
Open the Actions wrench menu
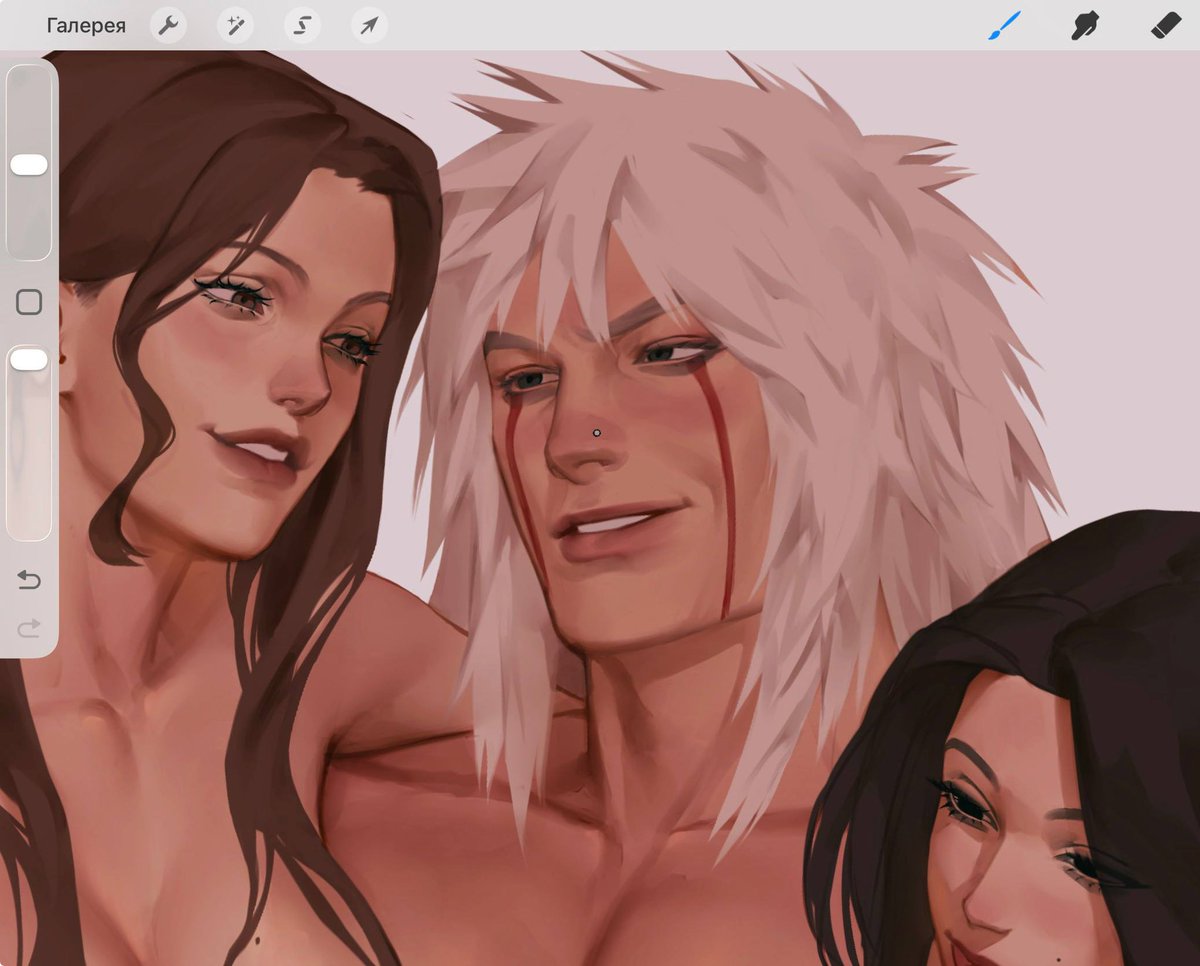click(169, 26)
